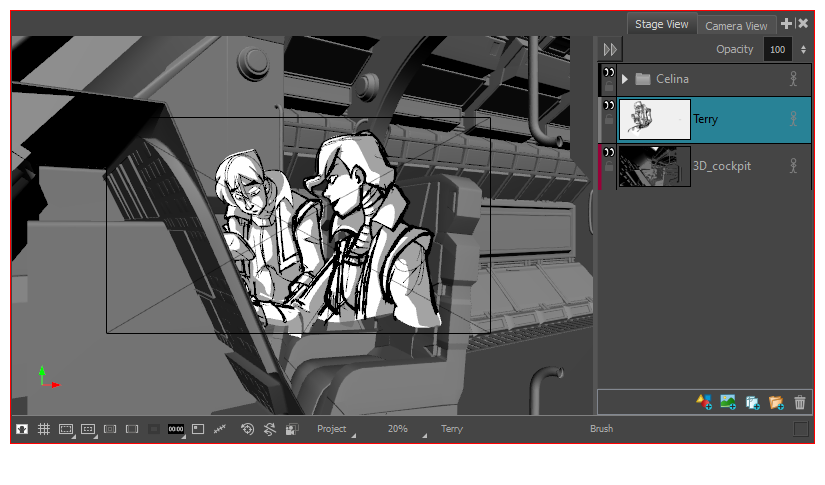This screenshot has width=825, height=485.
Task: Toggle the 00:00 timecode overlay icon
Action: click(x=176, y=429)
